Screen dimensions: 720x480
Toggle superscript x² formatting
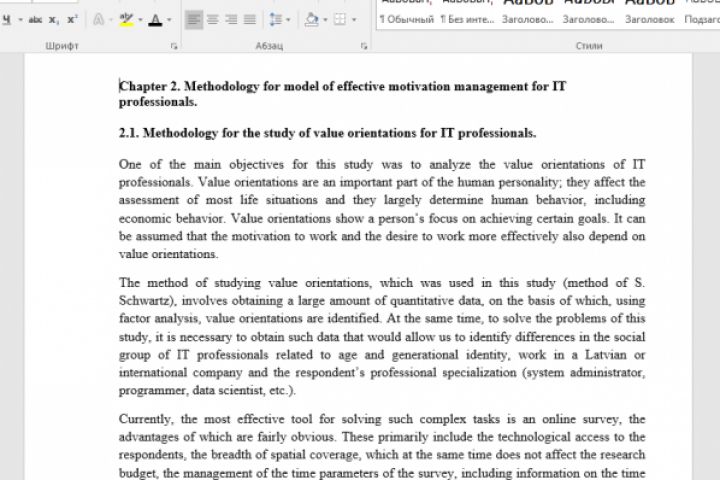72,20
